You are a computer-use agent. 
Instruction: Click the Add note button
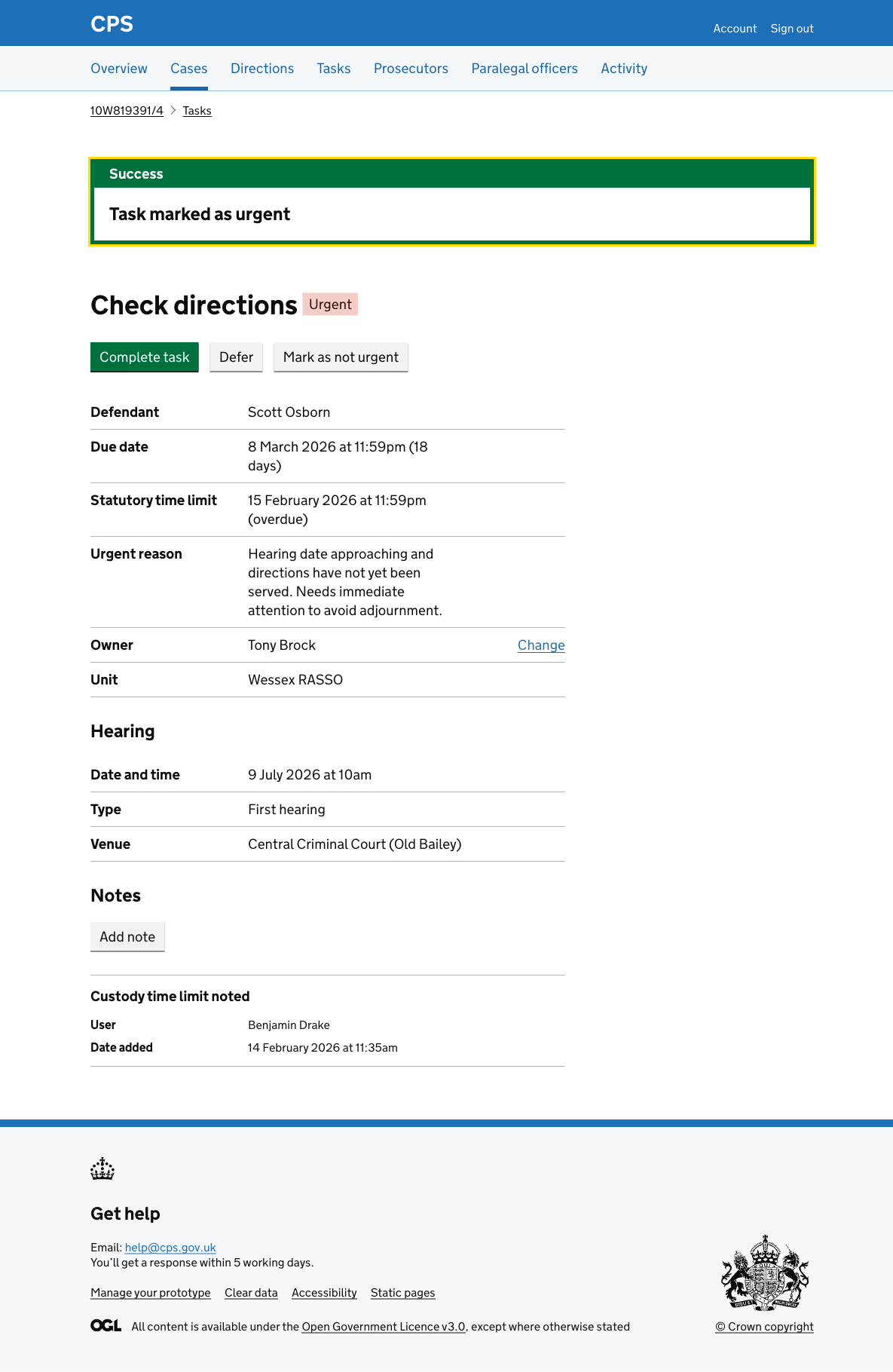point(127,937)
